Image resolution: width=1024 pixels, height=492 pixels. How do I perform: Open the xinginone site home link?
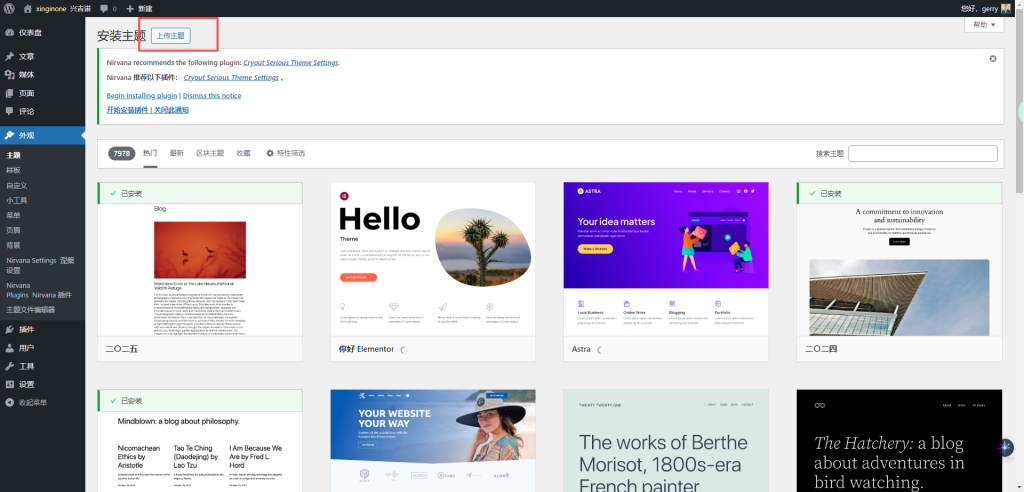coord(59,8)
